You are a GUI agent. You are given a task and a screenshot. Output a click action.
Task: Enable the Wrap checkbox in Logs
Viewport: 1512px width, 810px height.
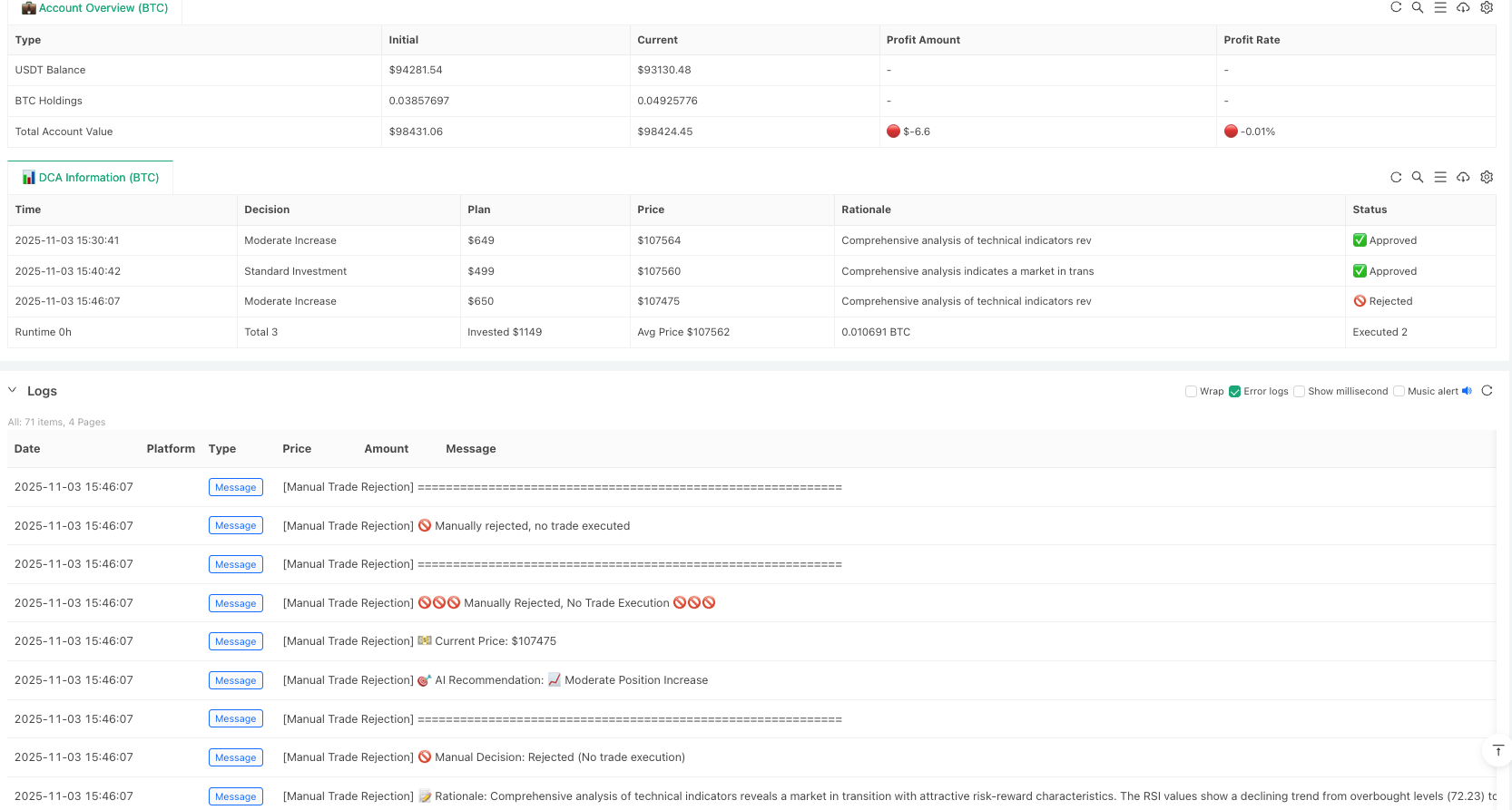(x=1191, y=392)
